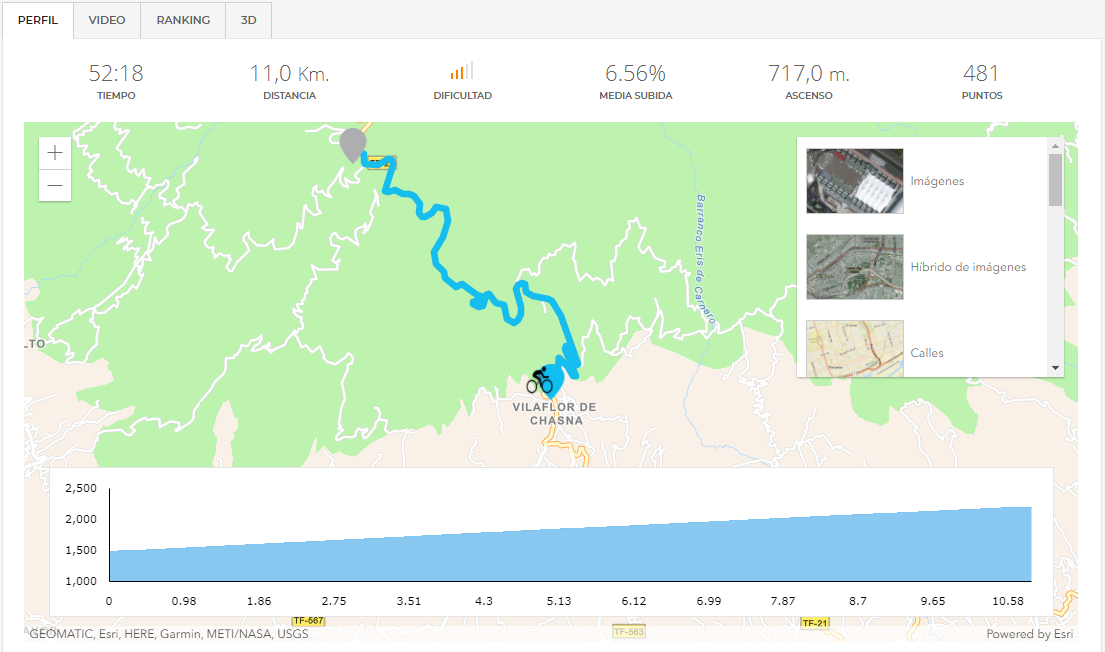Viewport: 1105px width, 652px height.
Task: Click the blue elevation profile chart area
Action: pos(570,550)
